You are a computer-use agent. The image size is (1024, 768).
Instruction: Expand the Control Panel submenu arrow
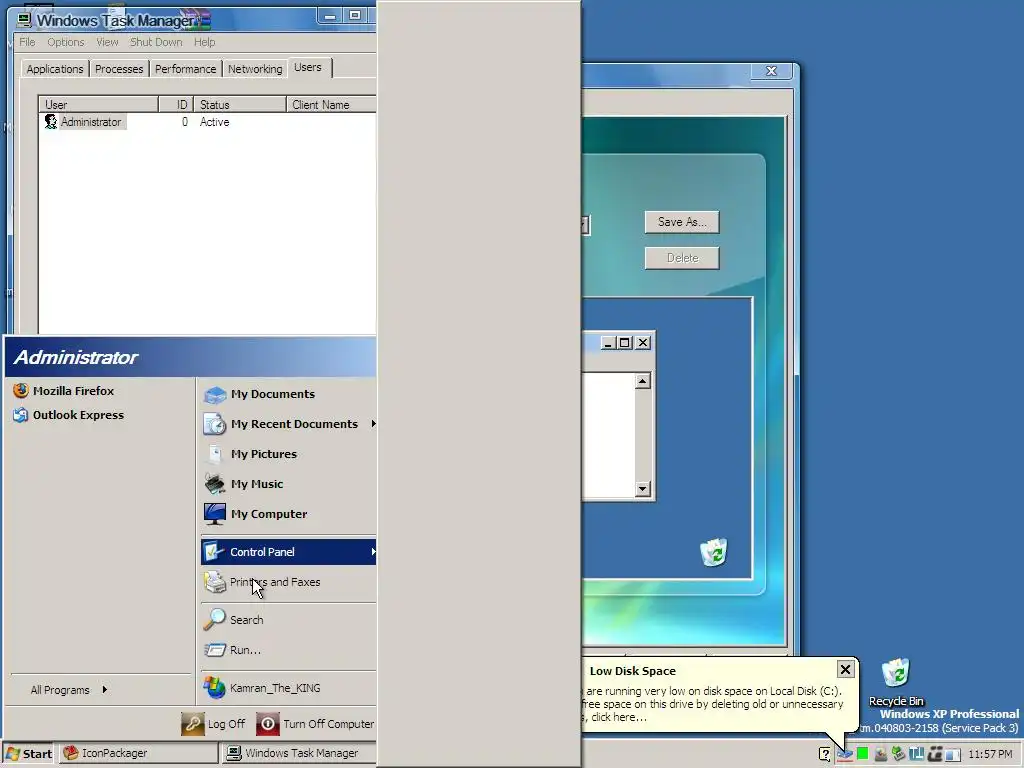[373, 552]
